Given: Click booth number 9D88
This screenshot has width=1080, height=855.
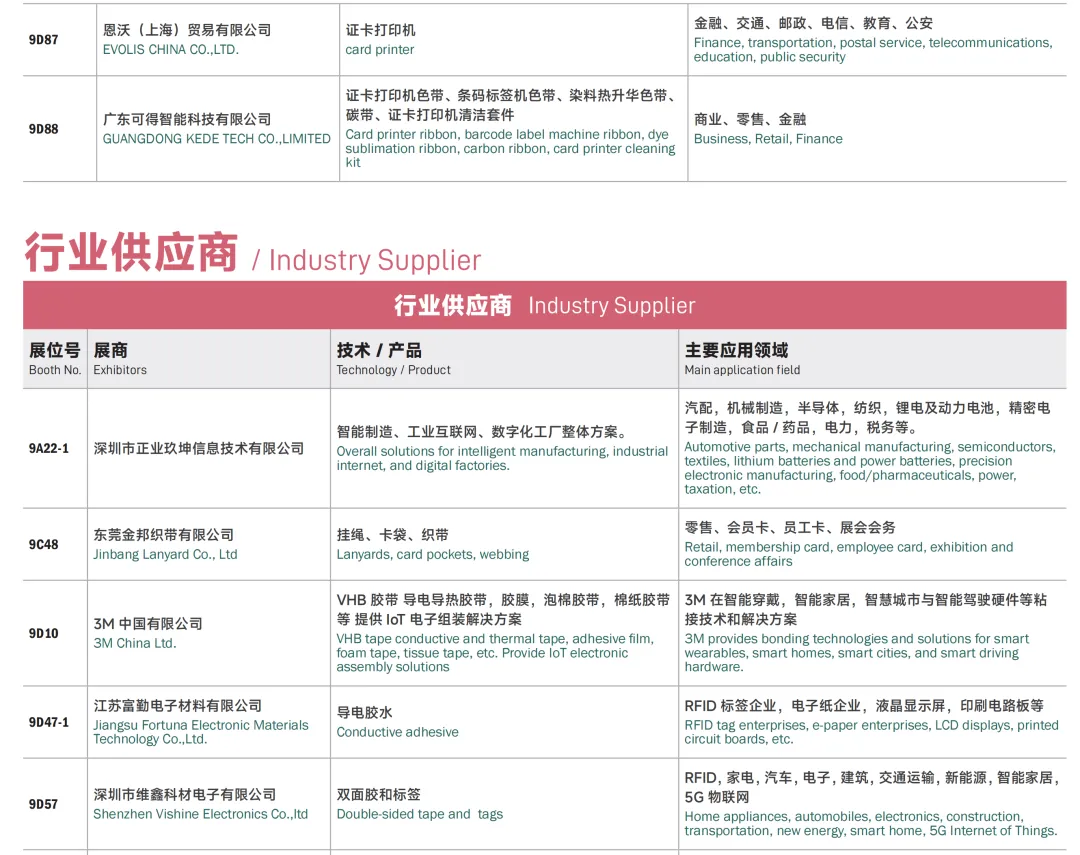Looking at the screenshot, I should click(43, 129).
